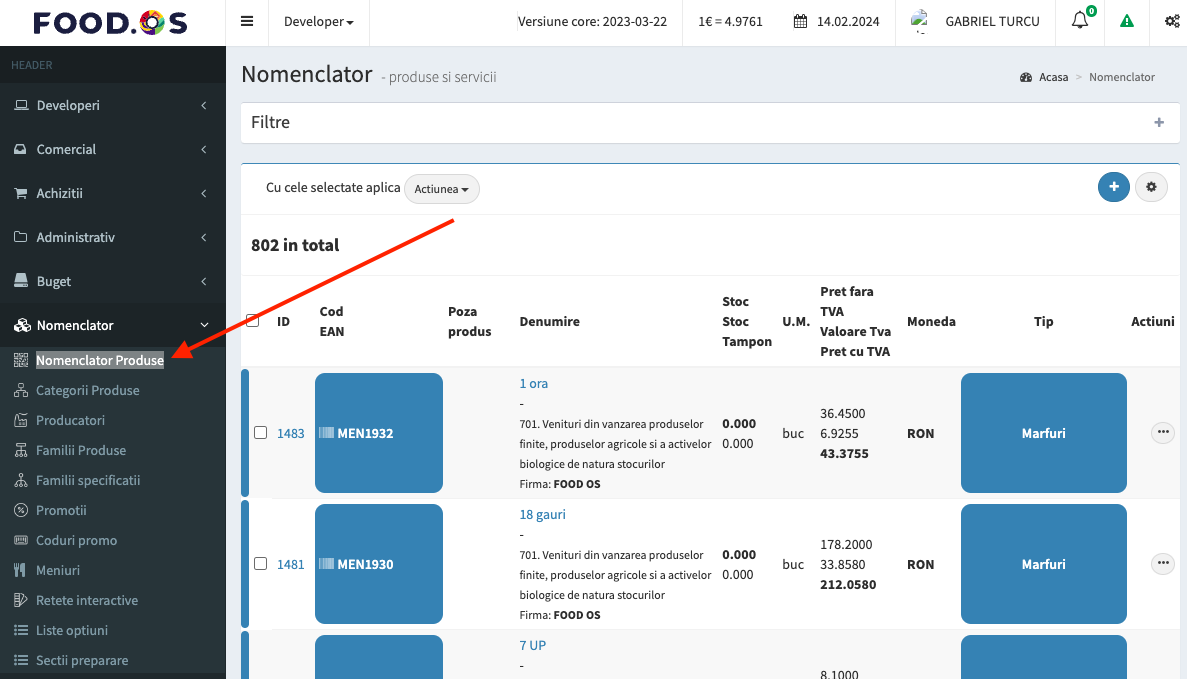
Task: Click the Denumire column header
Action: pyautogui.click(x=550, y=321)
